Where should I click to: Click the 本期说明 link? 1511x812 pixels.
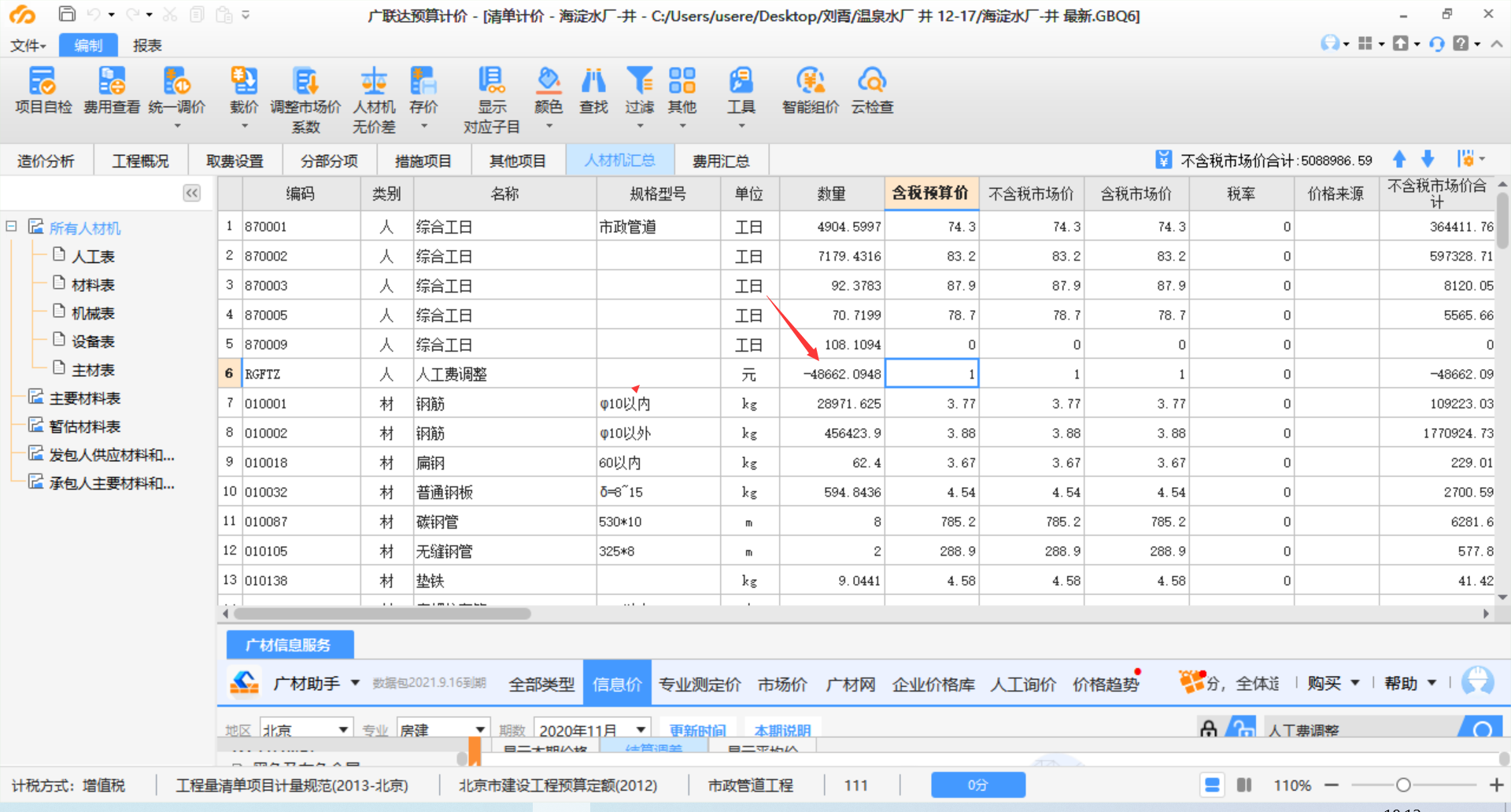[x=782, y=730]
